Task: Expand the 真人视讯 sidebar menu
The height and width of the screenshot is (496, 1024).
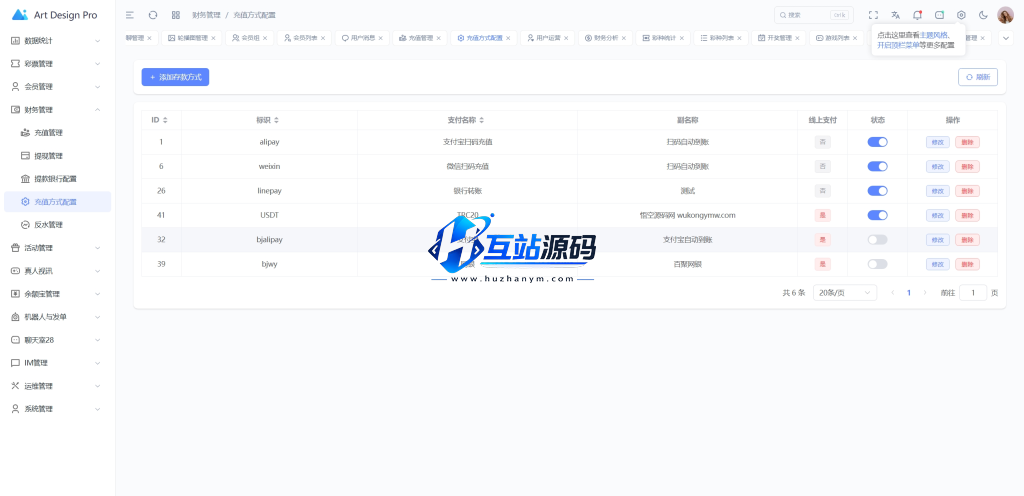Action: click(x=57, y=271)
